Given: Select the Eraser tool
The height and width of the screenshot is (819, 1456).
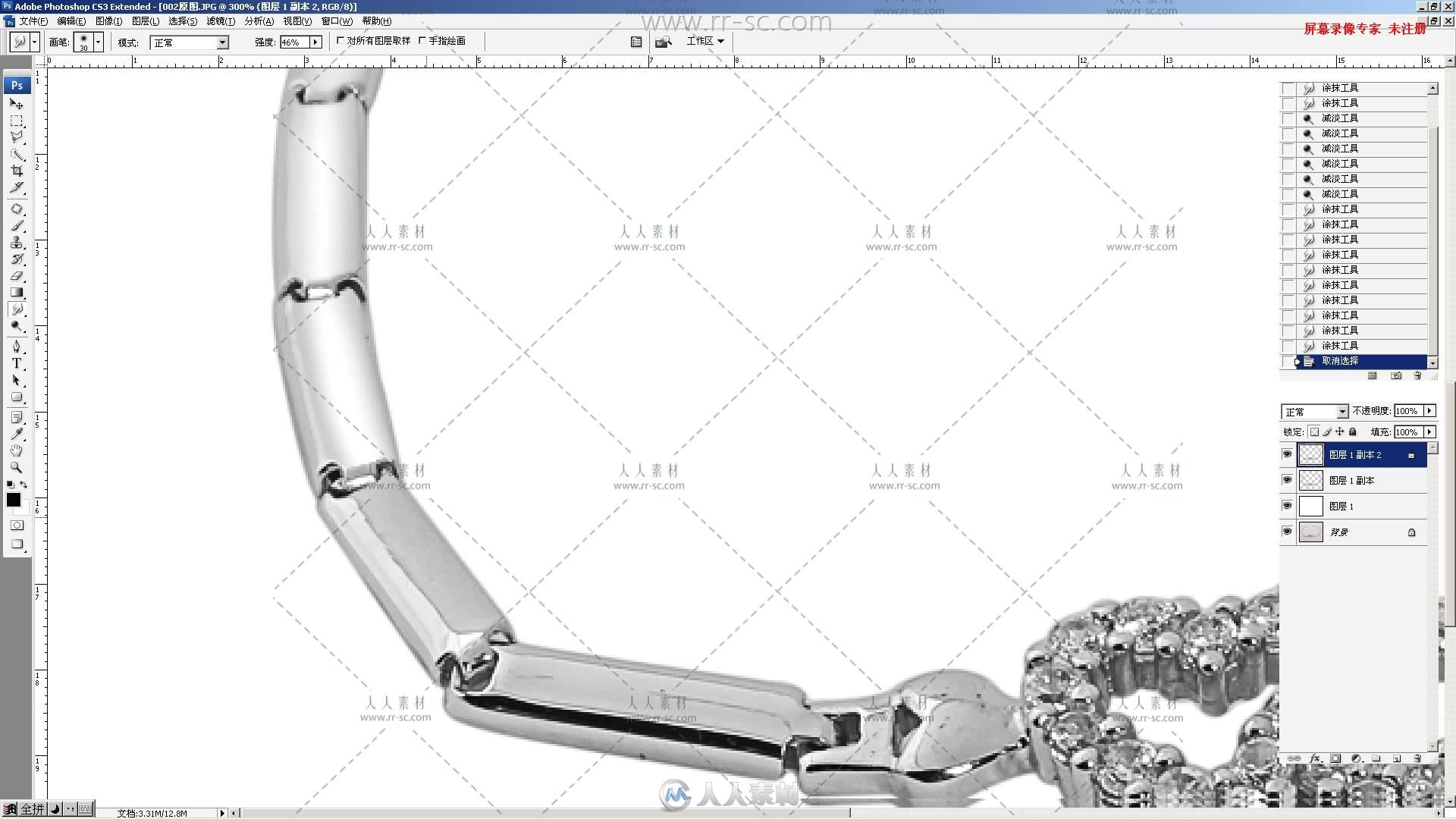Looking at the screenshot, I should point(16,275).
